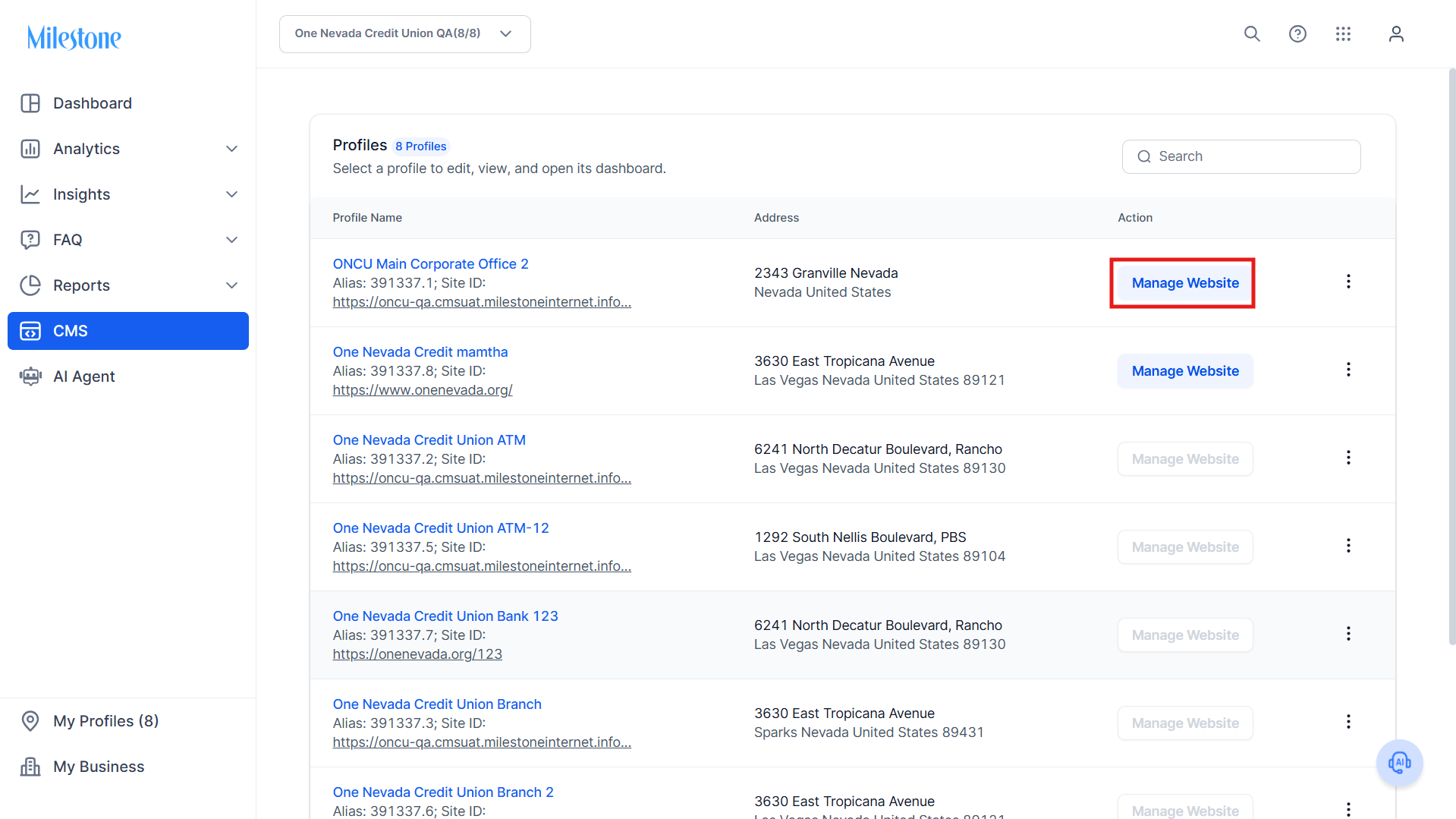Go to Dashboard in sidebar
Image resolution: width=1456 pixels, height=819 pixels.
[x=128, y=103]
